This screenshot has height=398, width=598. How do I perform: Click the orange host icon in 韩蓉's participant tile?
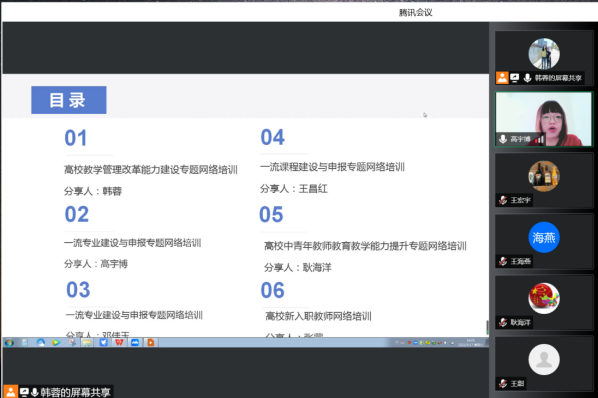pyautogui.click(x=502, y=78)
